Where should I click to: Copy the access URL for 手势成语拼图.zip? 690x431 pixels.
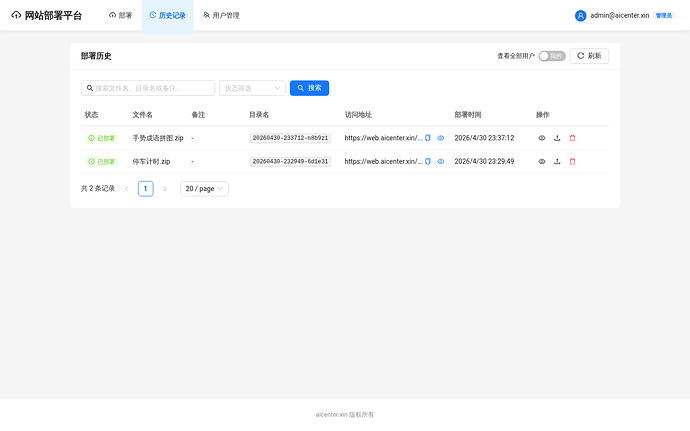pos(427,138)
